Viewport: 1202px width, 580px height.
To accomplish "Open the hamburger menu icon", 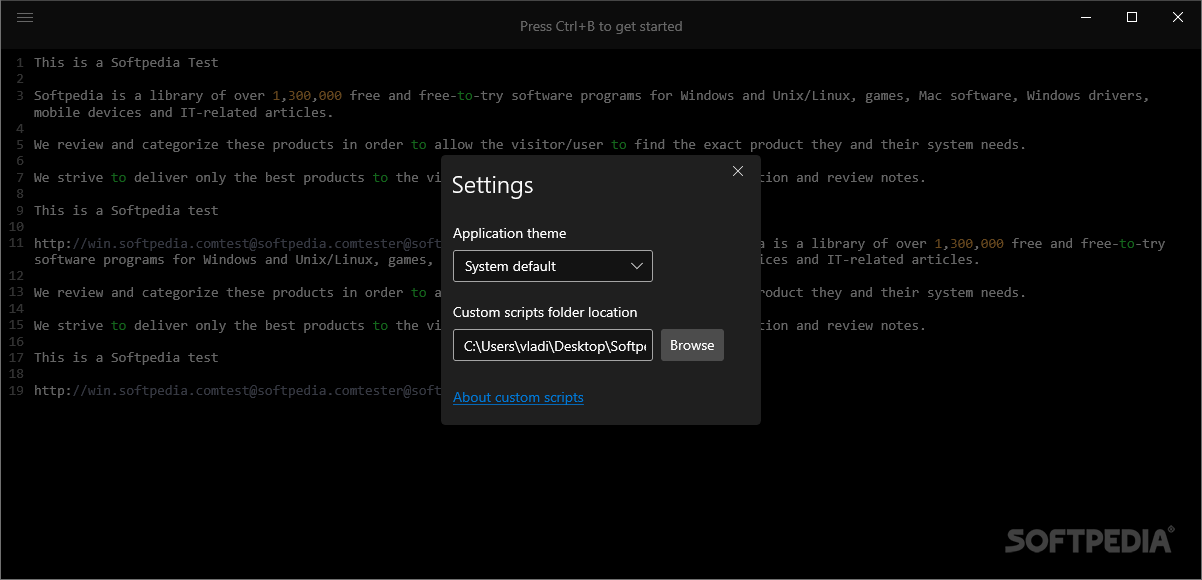I will 25,17.
